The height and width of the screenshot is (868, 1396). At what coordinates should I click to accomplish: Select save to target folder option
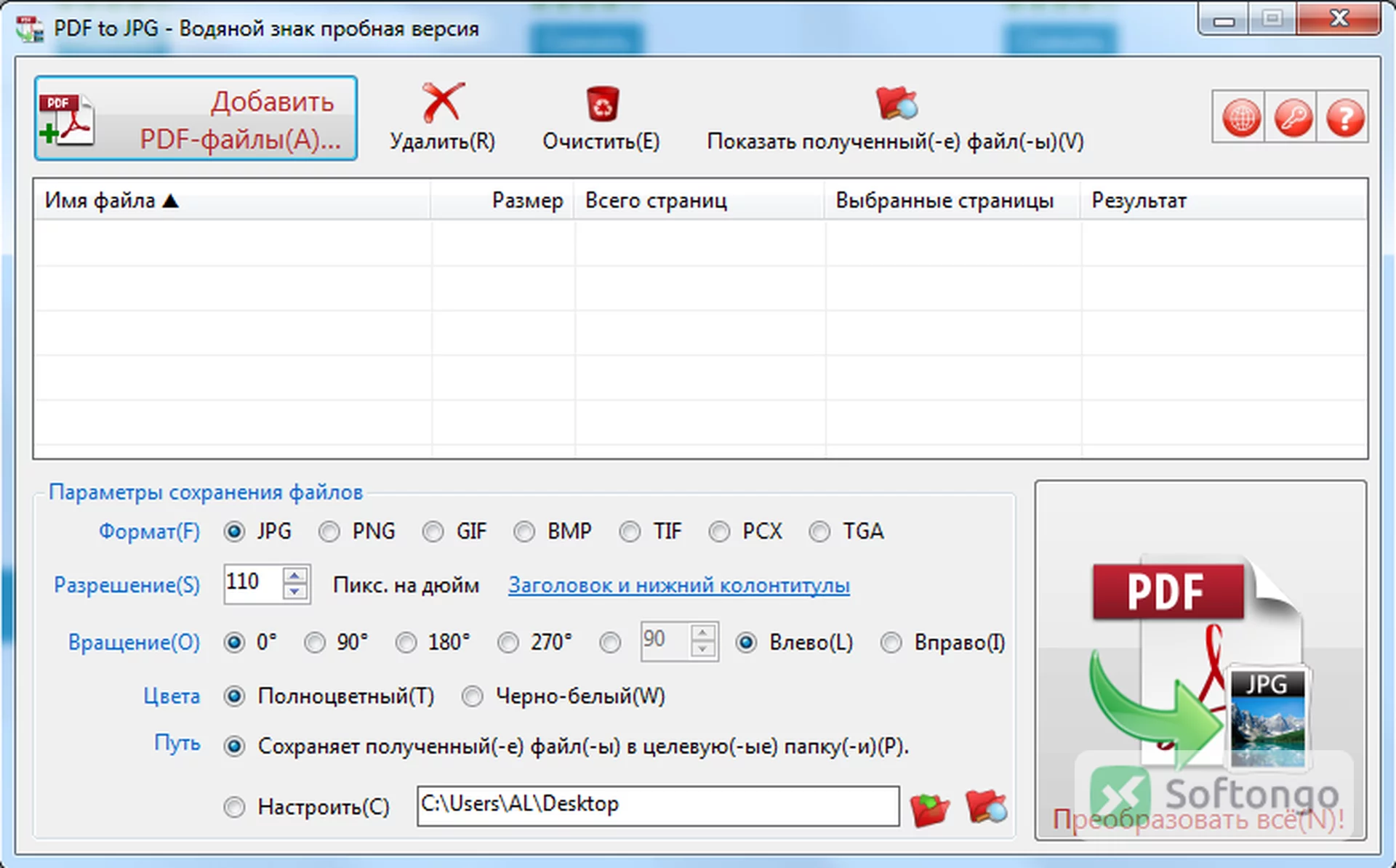(x=234, y=747)
